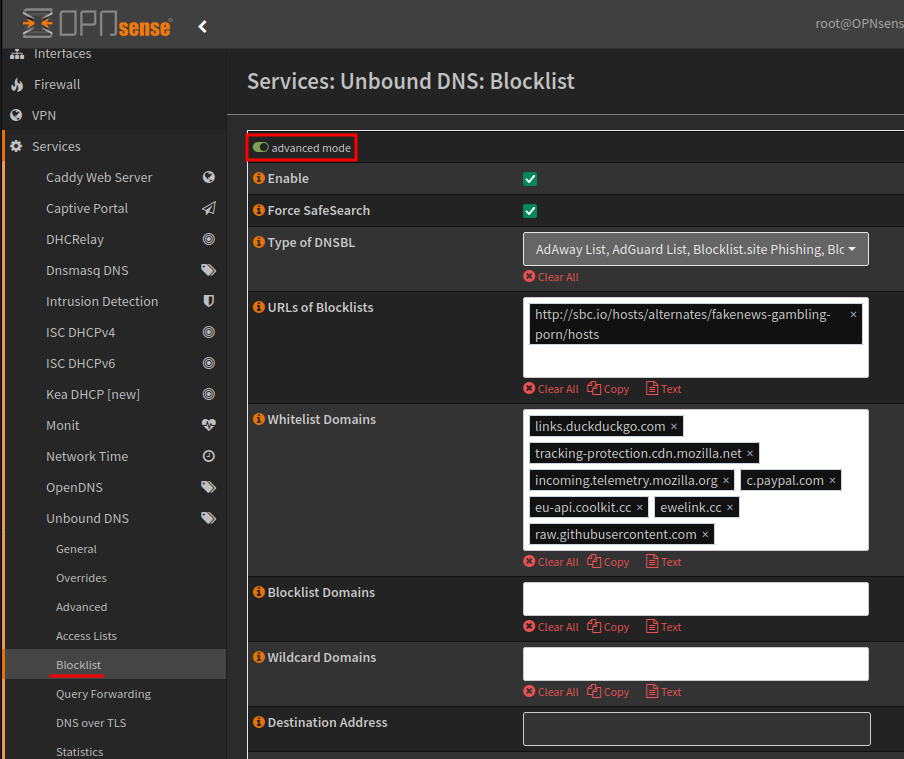
Task: Click the Destination Address input field
Action: 696,729
